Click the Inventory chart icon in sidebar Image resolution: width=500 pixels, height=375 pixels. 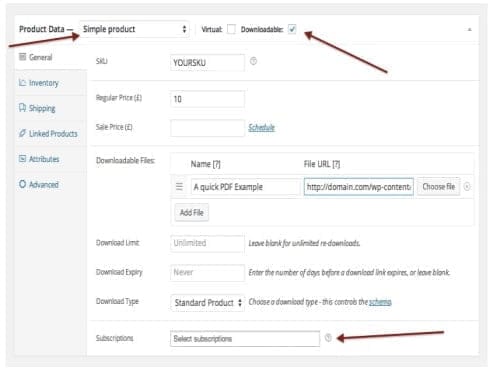(x=22, y=82)
